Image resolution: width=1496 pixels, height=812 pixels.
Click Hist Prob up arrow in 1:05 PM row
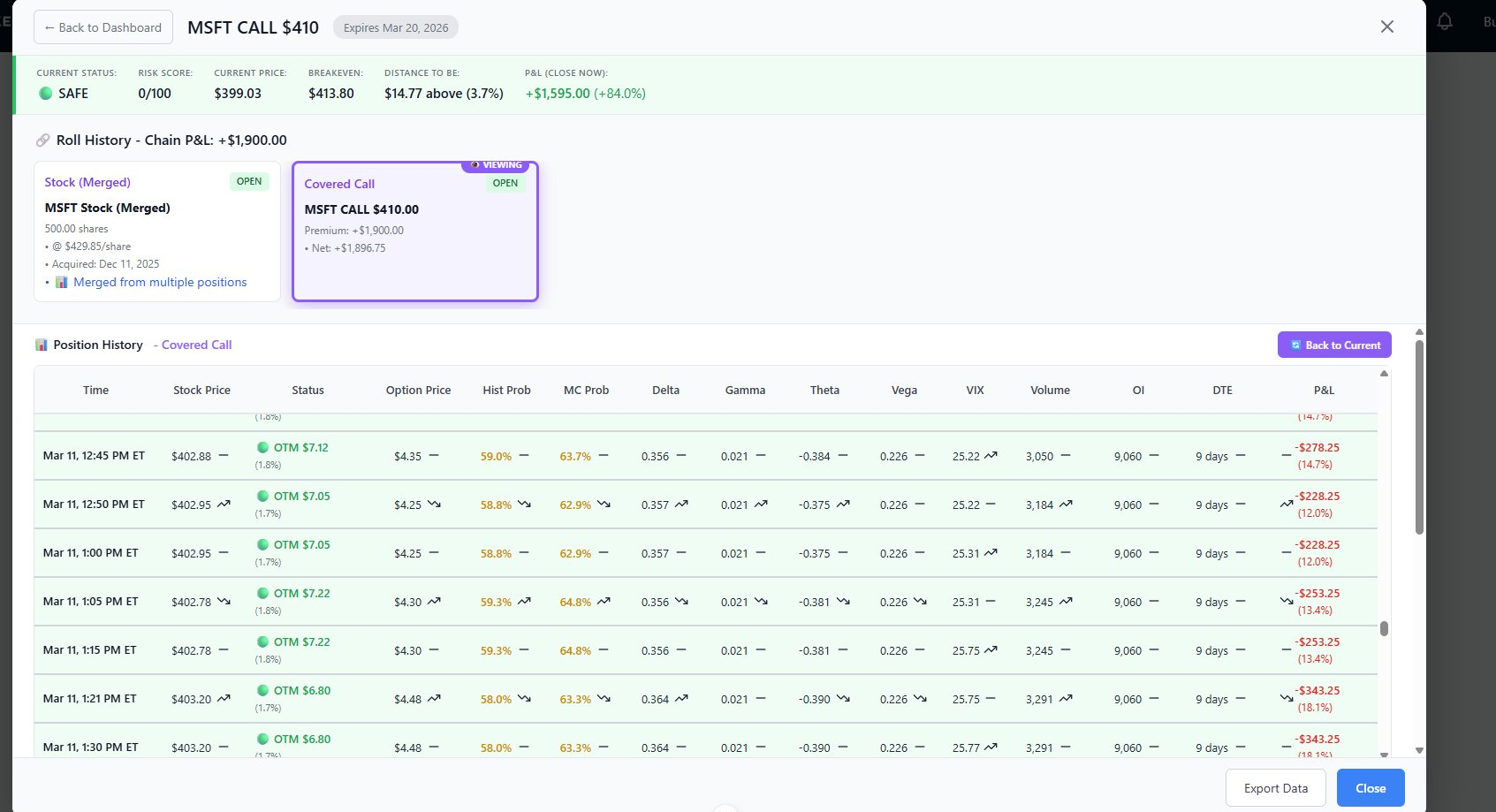point(524,602)
